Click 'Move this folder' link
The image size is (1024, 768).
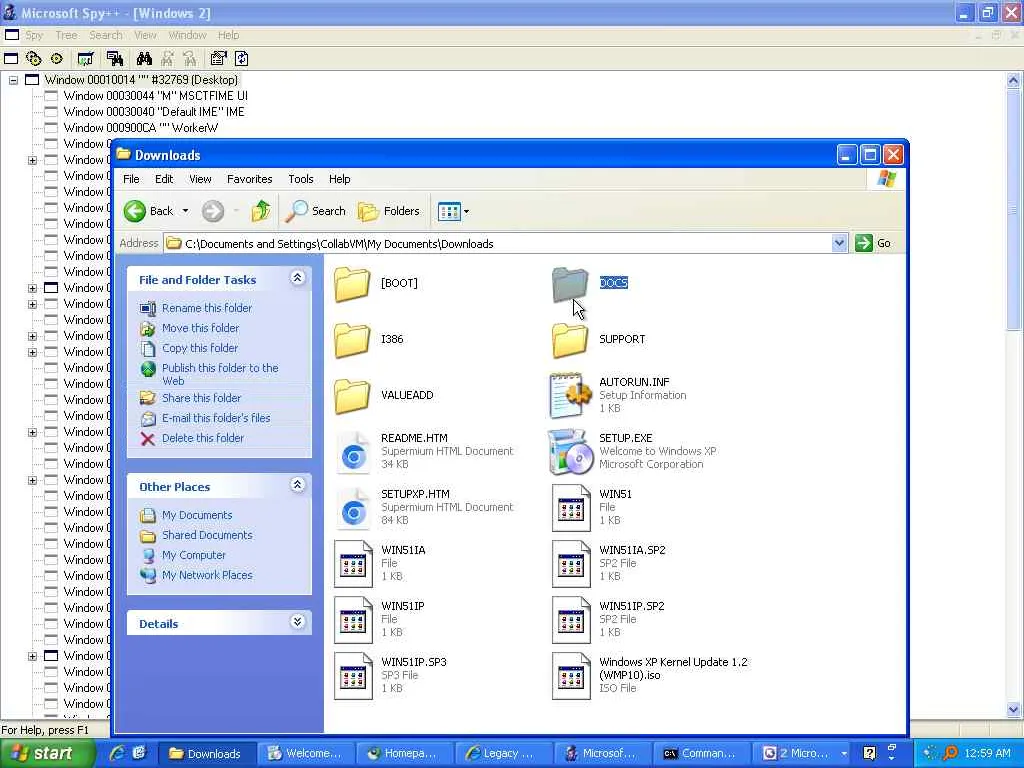pyautogui.click(x=200, y=328)
